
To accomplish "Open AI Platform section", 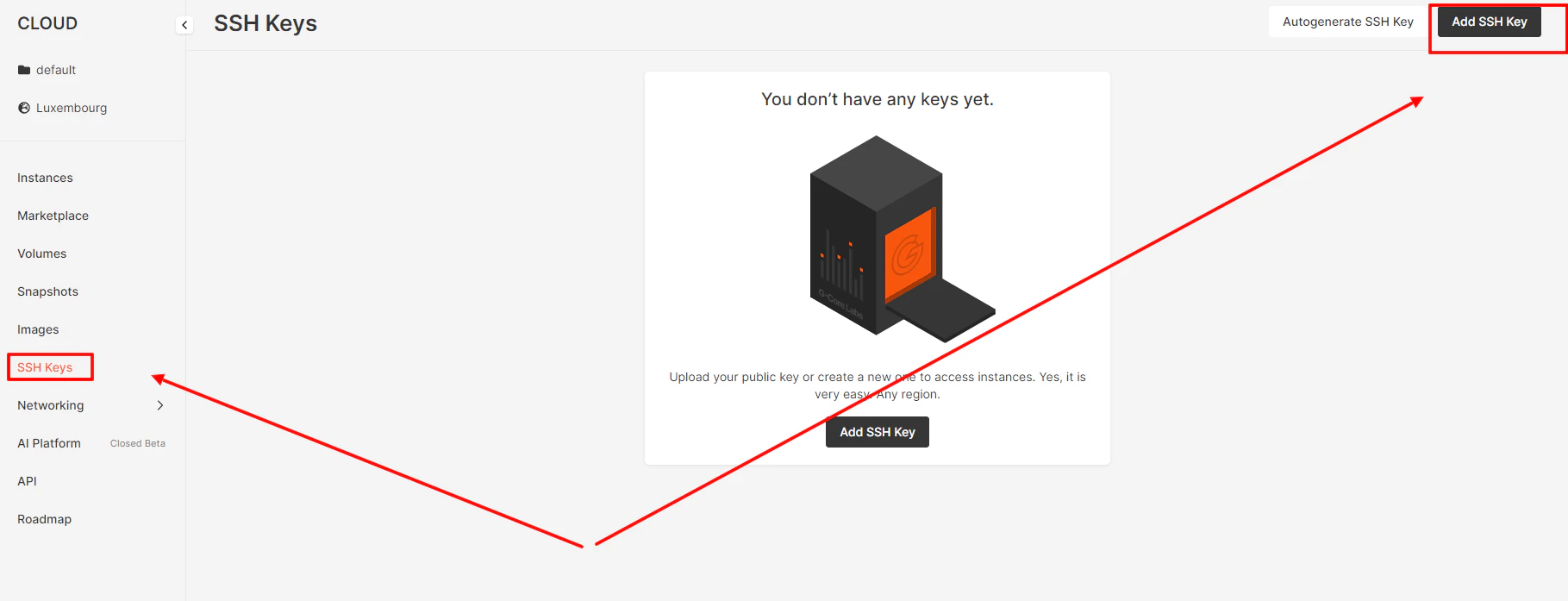I will click(x=49, y=443).
